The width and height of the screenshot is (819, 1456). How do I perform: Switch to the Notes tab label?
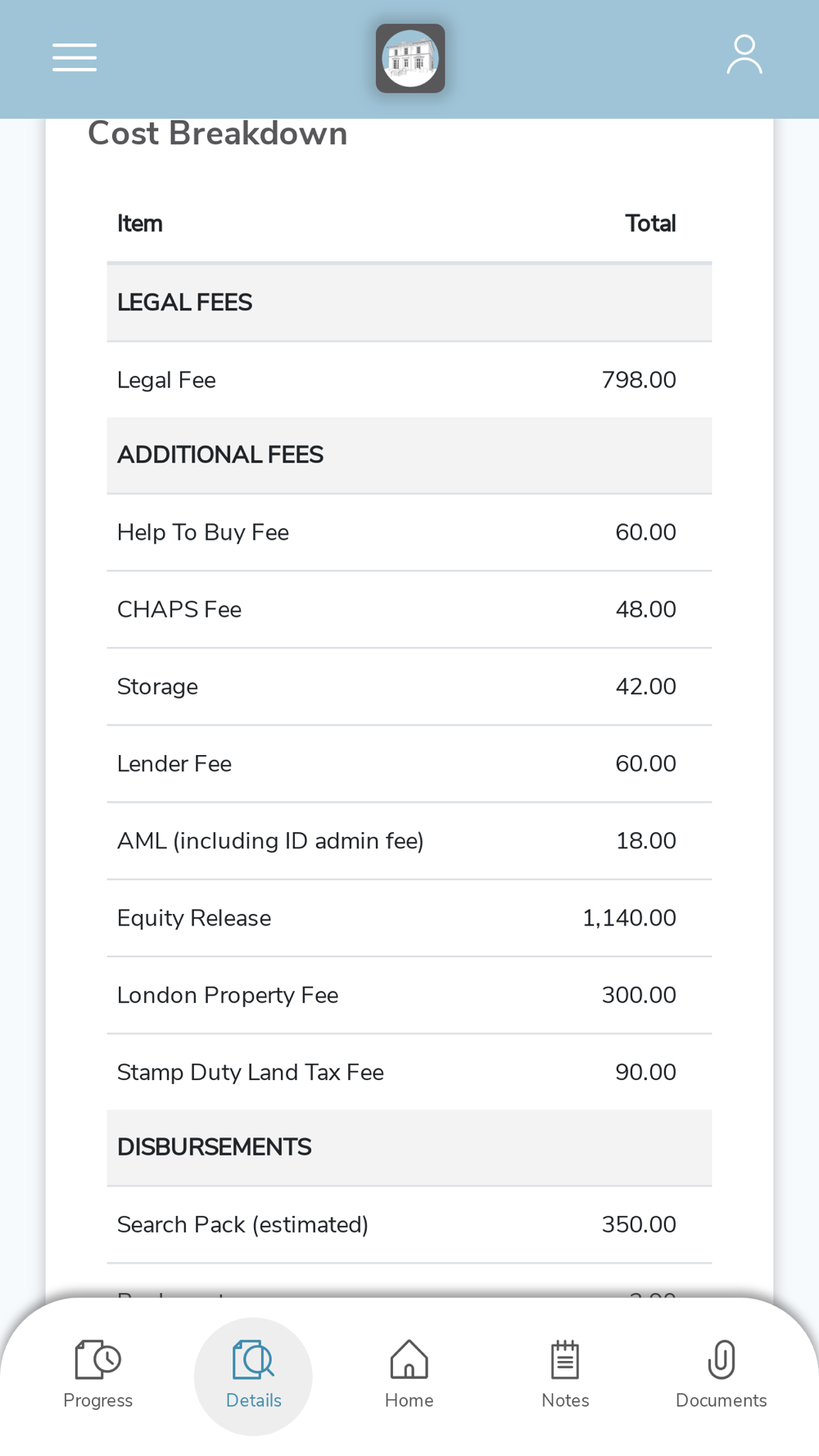(x=565, y=1400)
